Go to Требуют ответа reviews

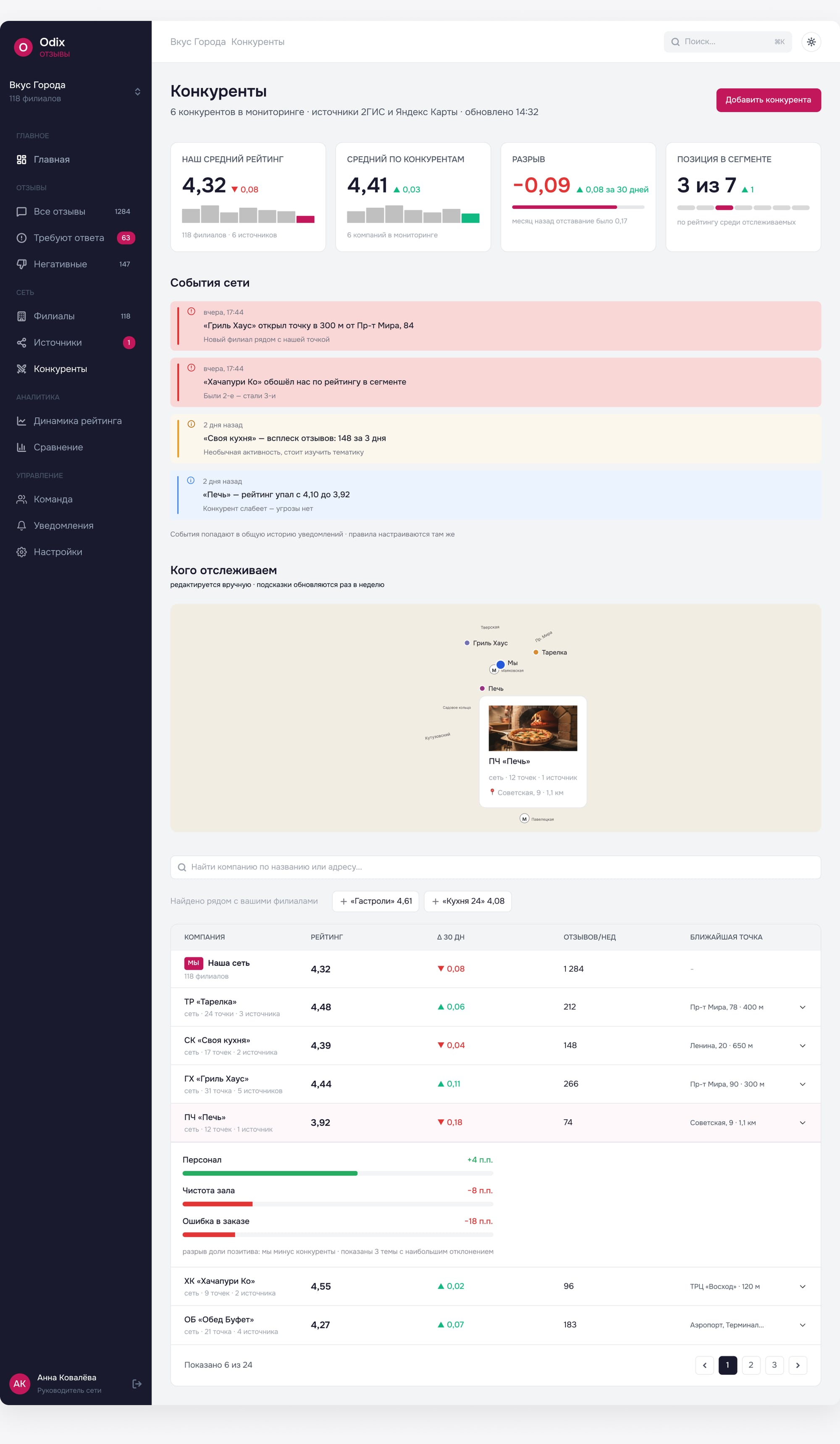tap(76, 238)
